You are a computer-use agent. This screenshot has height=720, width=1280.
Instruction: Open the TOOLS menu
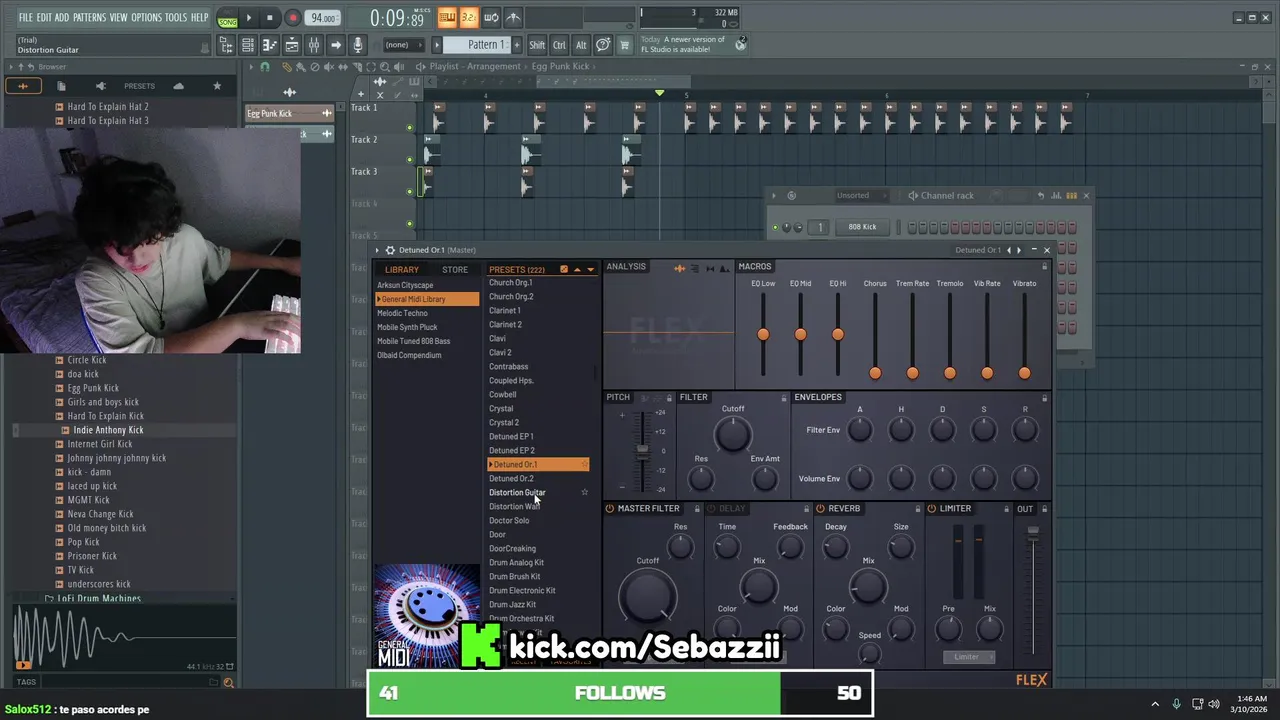click(x=176, y=18)
